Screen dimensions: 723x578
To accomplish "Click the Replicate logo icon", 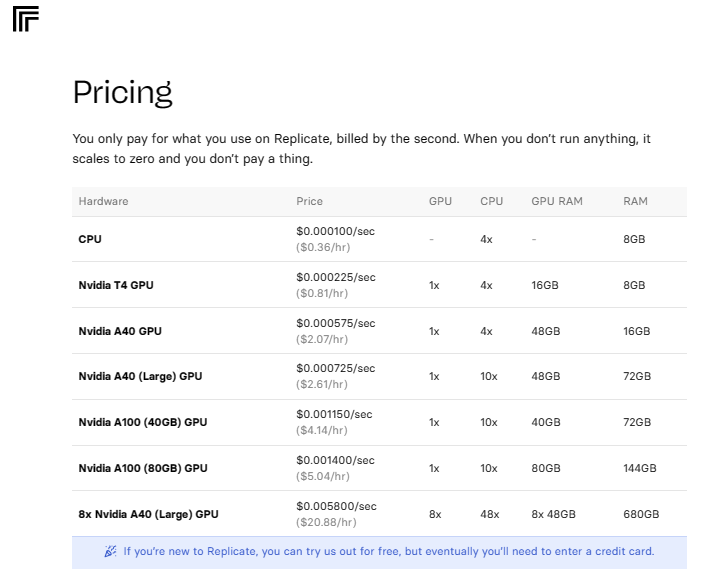I will pyautogui.click(x=25, y=18).
